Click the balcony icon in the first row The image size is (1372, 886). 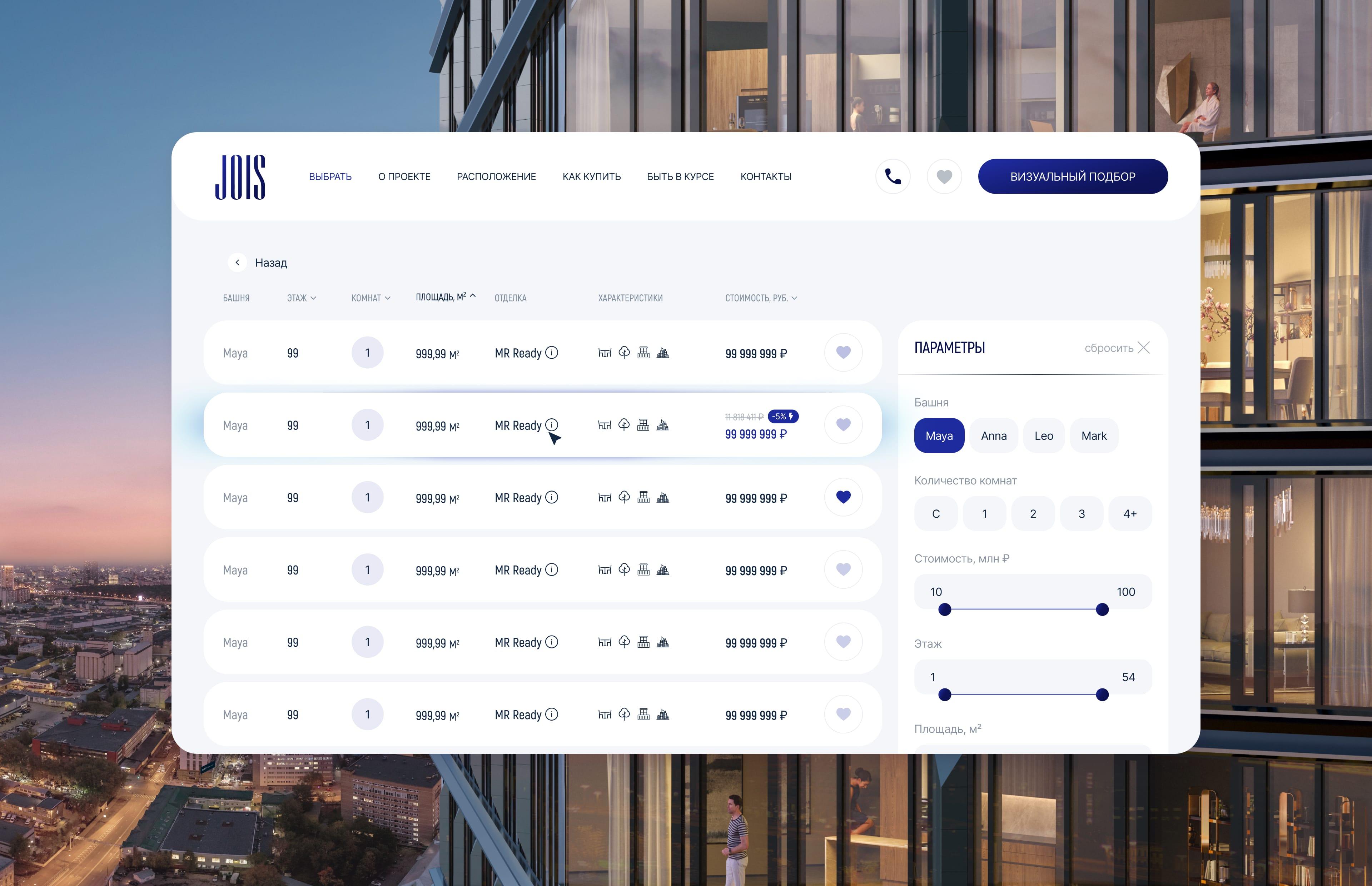[x=644, y=352]
